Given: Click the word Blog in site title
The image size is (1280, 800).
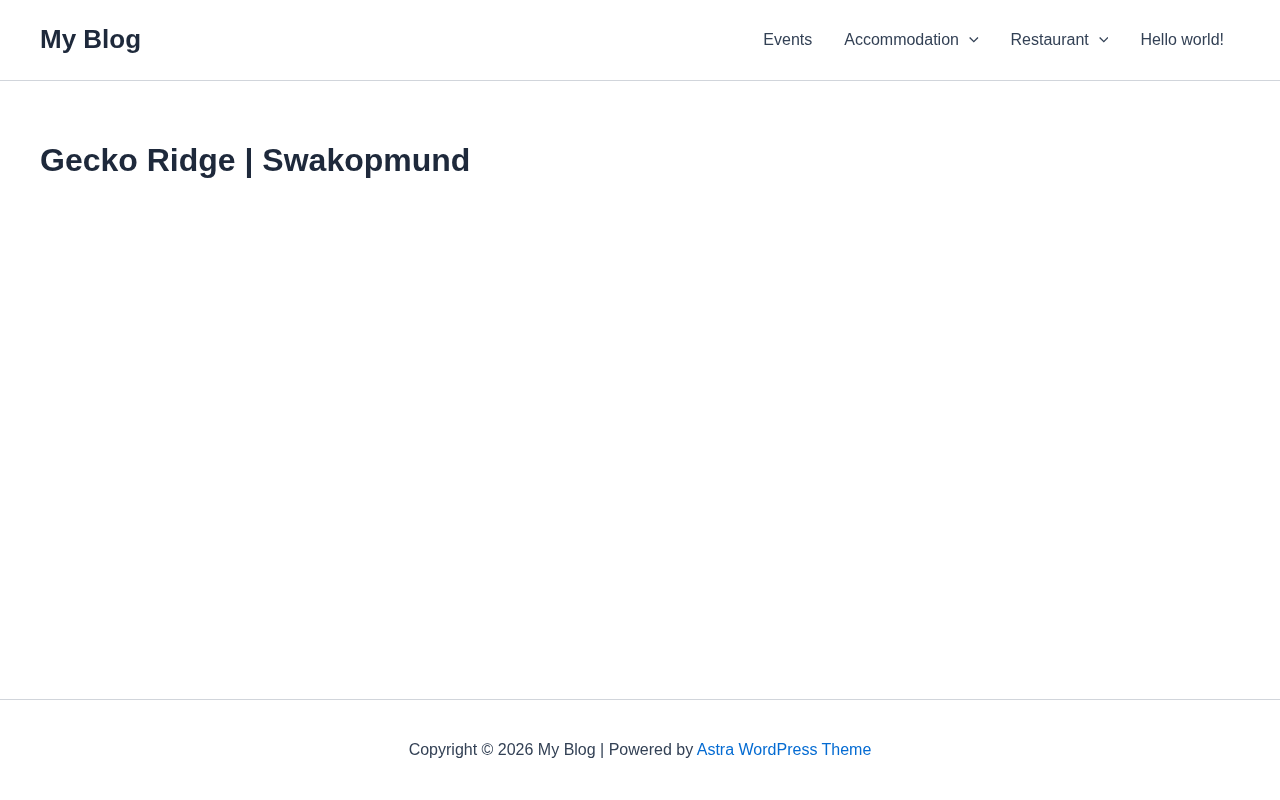Looking at the screenshot, I should click(x=112, y=39).
